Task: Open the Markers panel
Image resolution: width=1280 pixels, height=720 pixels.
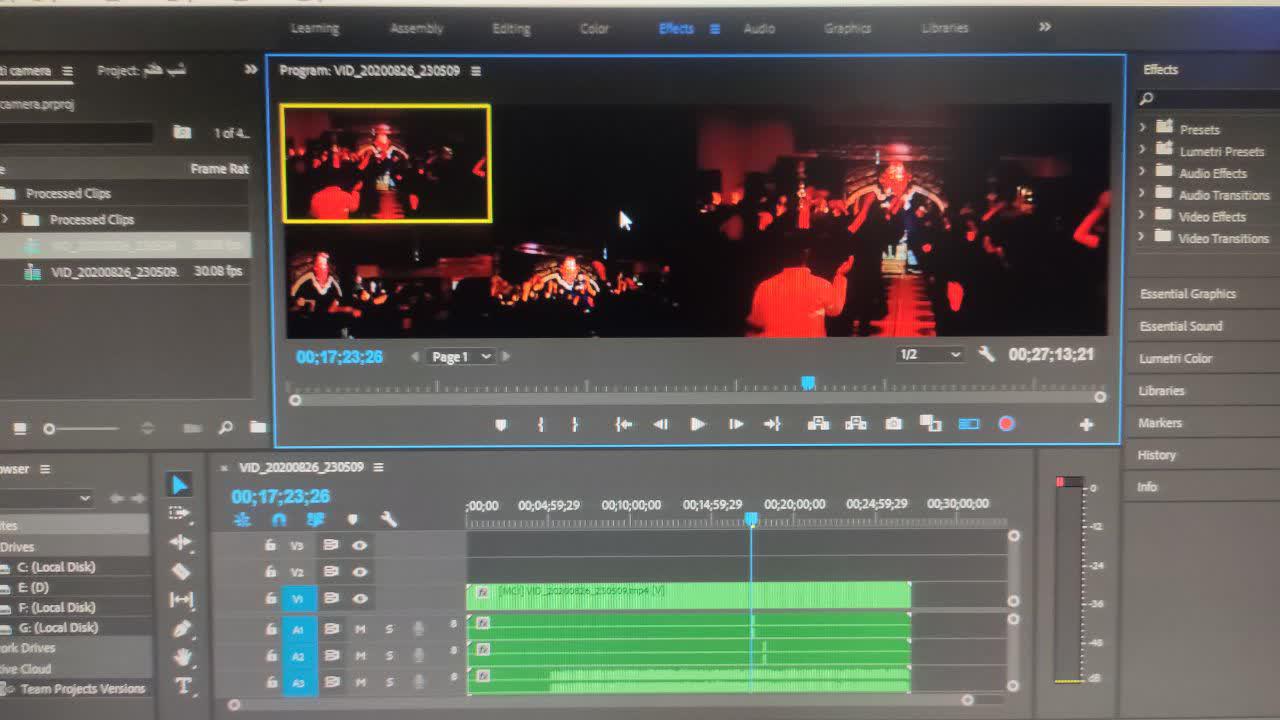Action: [1160, 423]
